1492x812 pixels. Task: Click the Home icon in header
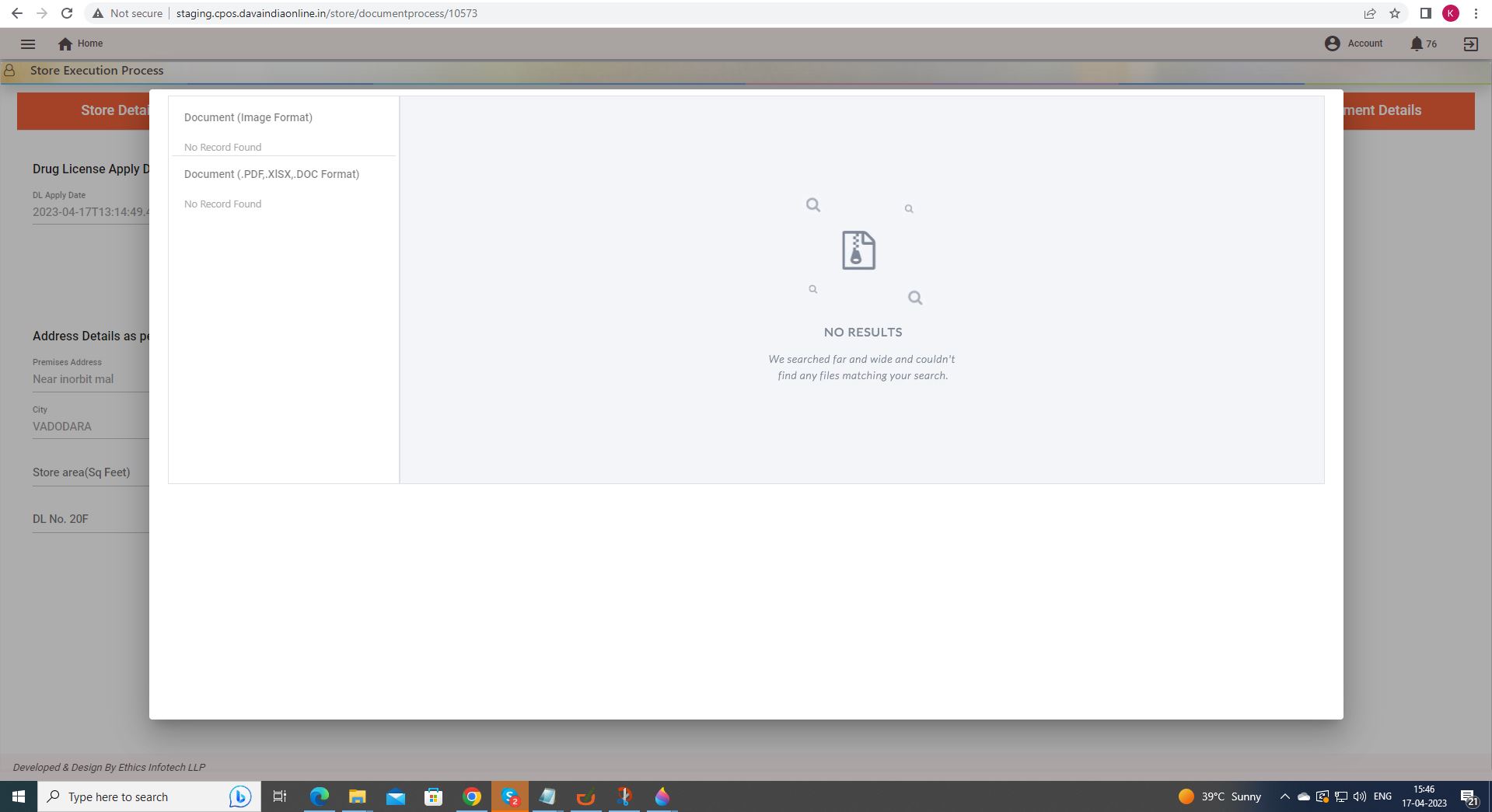(65, 44)
